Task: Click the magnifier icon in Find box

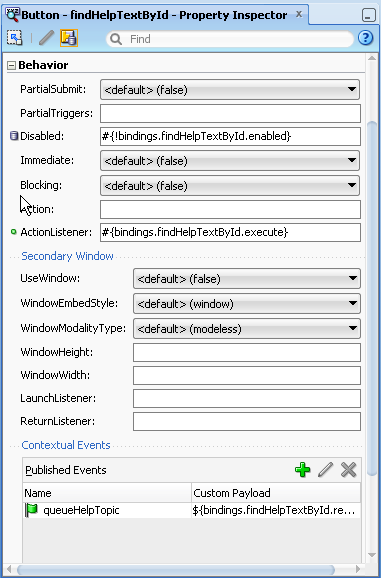Action: pos(116,39)
